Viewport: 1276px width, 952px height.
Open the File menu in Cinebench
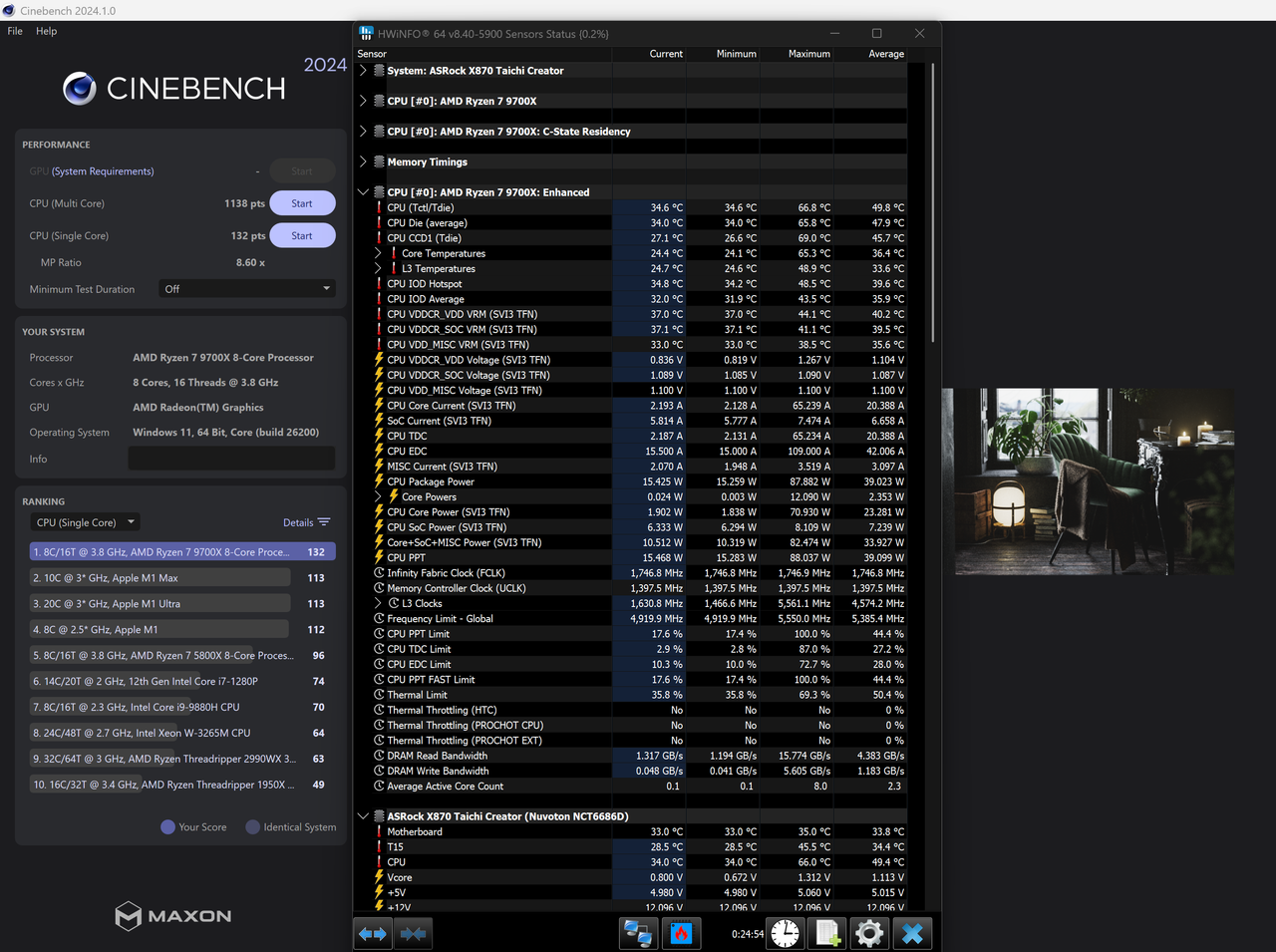click(15, 31)
